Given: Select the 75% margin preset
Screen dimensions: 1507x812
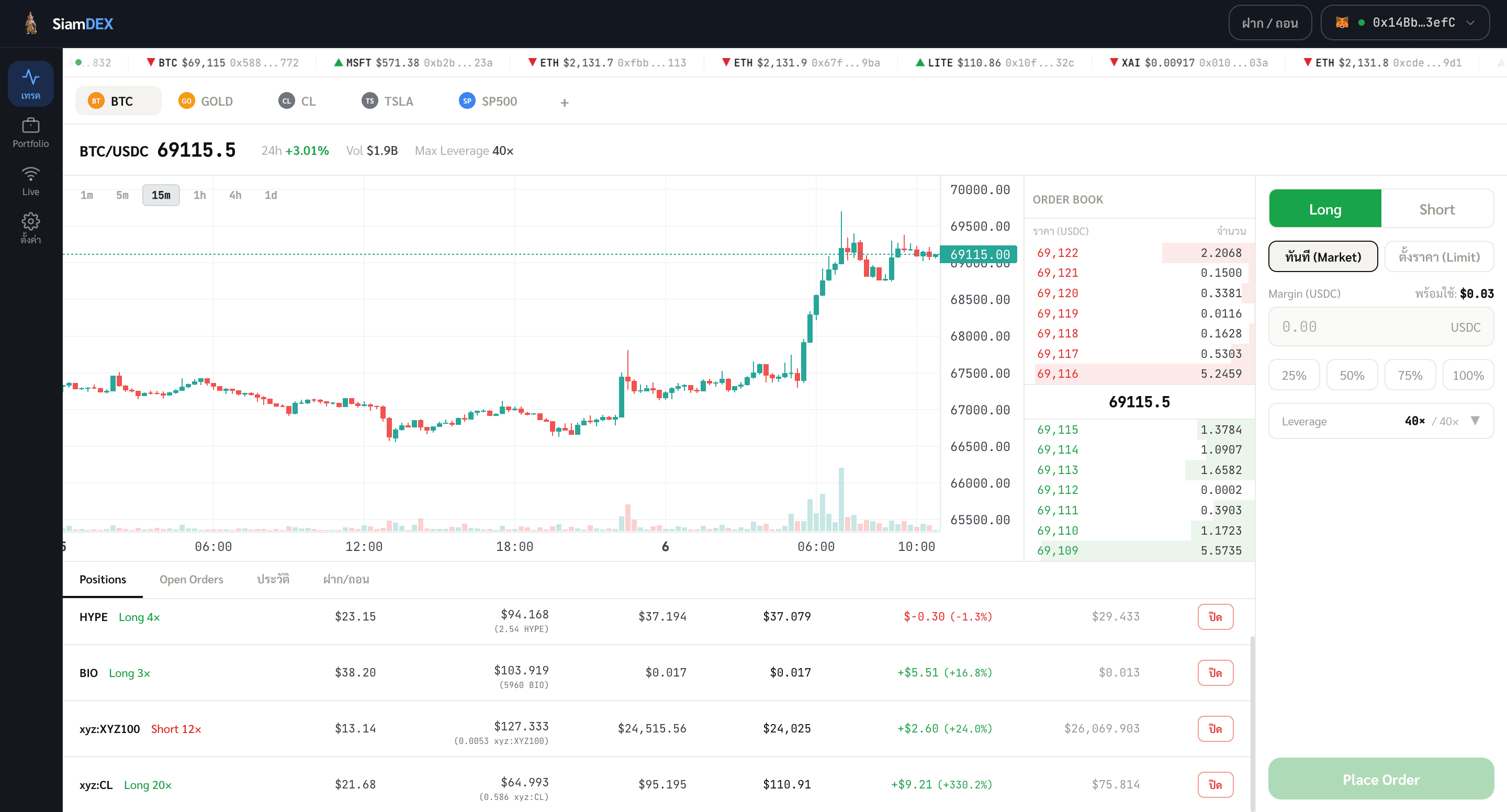Looking at the screenshot, I should click(x=1410, y=375).
